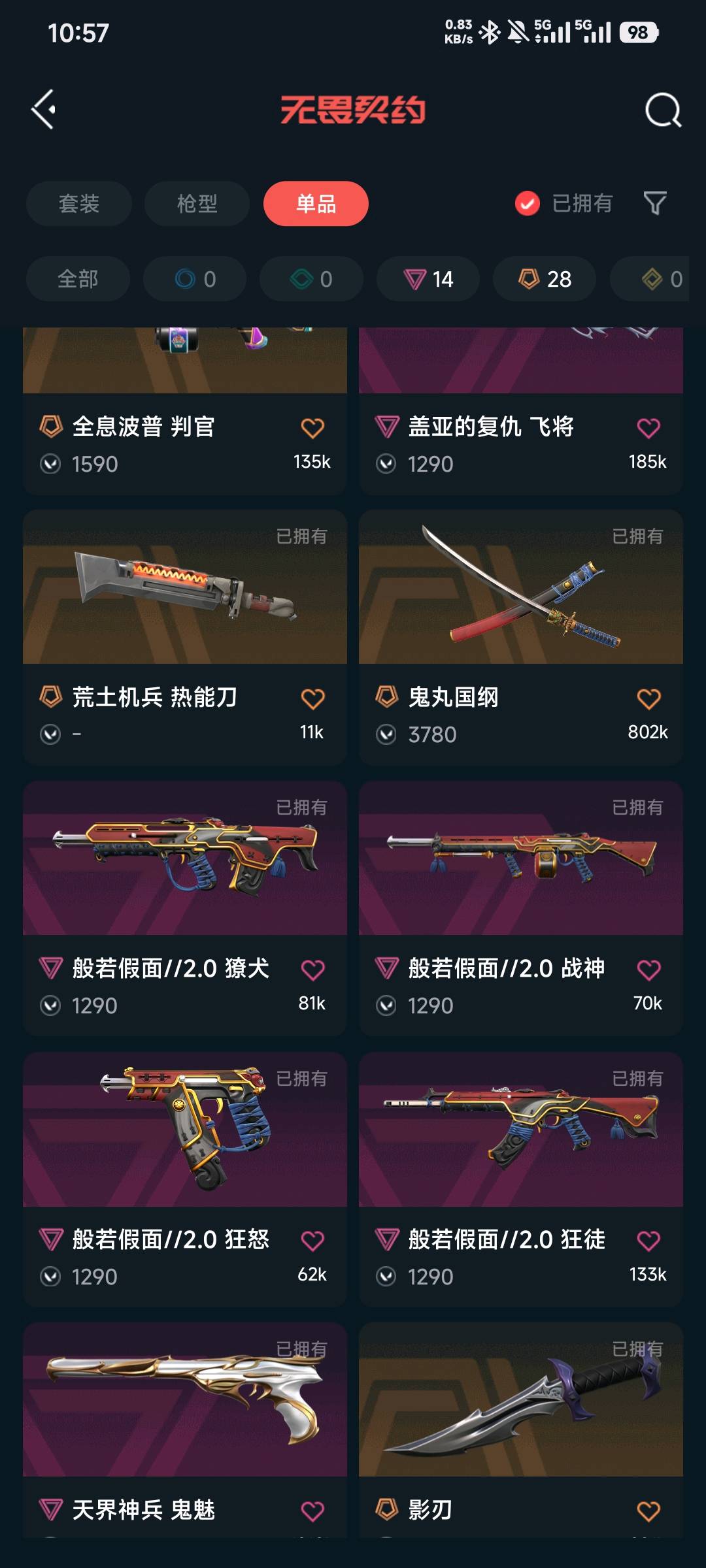Tap heart on 荒土机兵 热能刀
The height and width of the screenshot is (1568, 706).
(312, 699)
